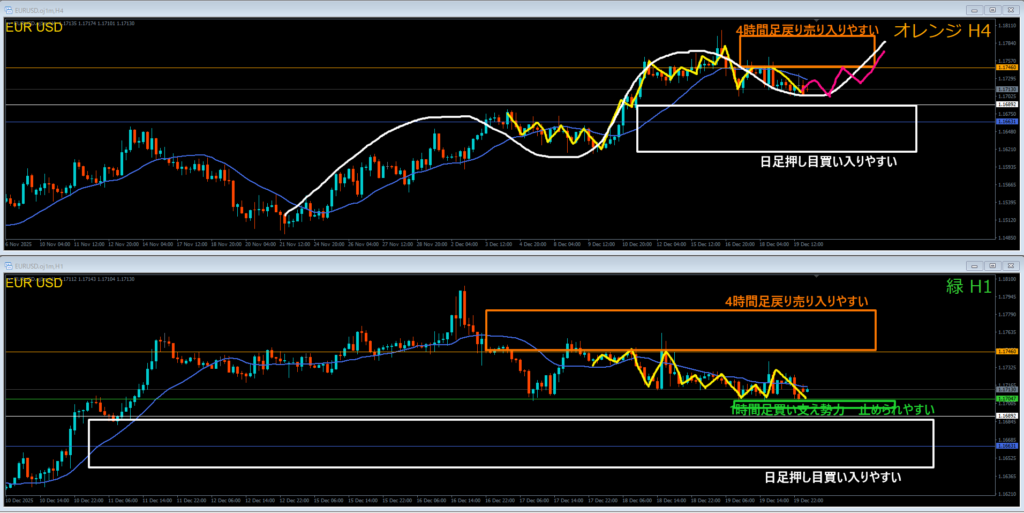
Task: Select green '1時間足買い支え勢力 止められやすい' label
Action: (832, 409)
